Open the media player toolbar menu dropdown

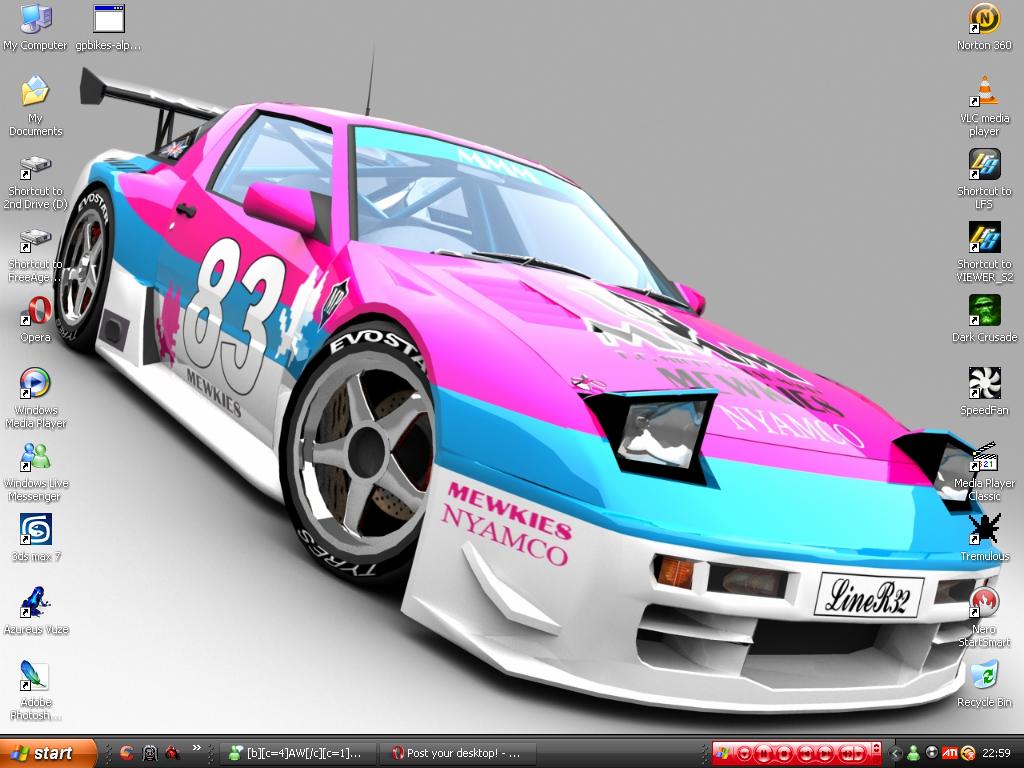click(x=744, y=753)
